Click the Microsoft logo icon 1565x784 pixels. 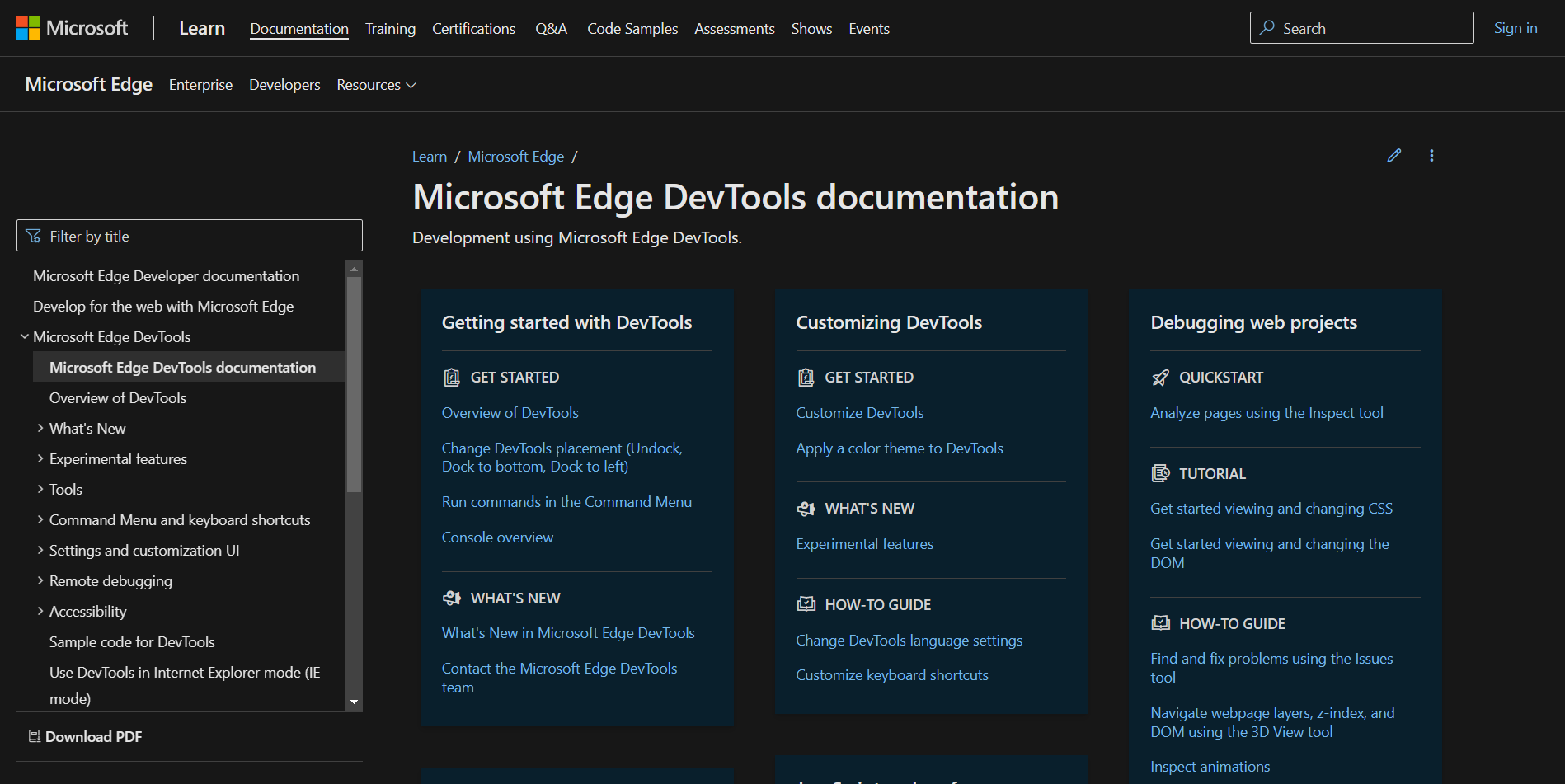click(x=28, y=28)
